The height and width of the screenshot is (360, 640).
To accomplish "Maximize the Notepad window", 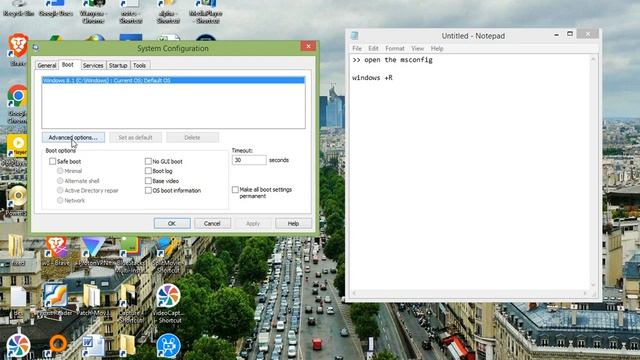I will tap(570, 34).
